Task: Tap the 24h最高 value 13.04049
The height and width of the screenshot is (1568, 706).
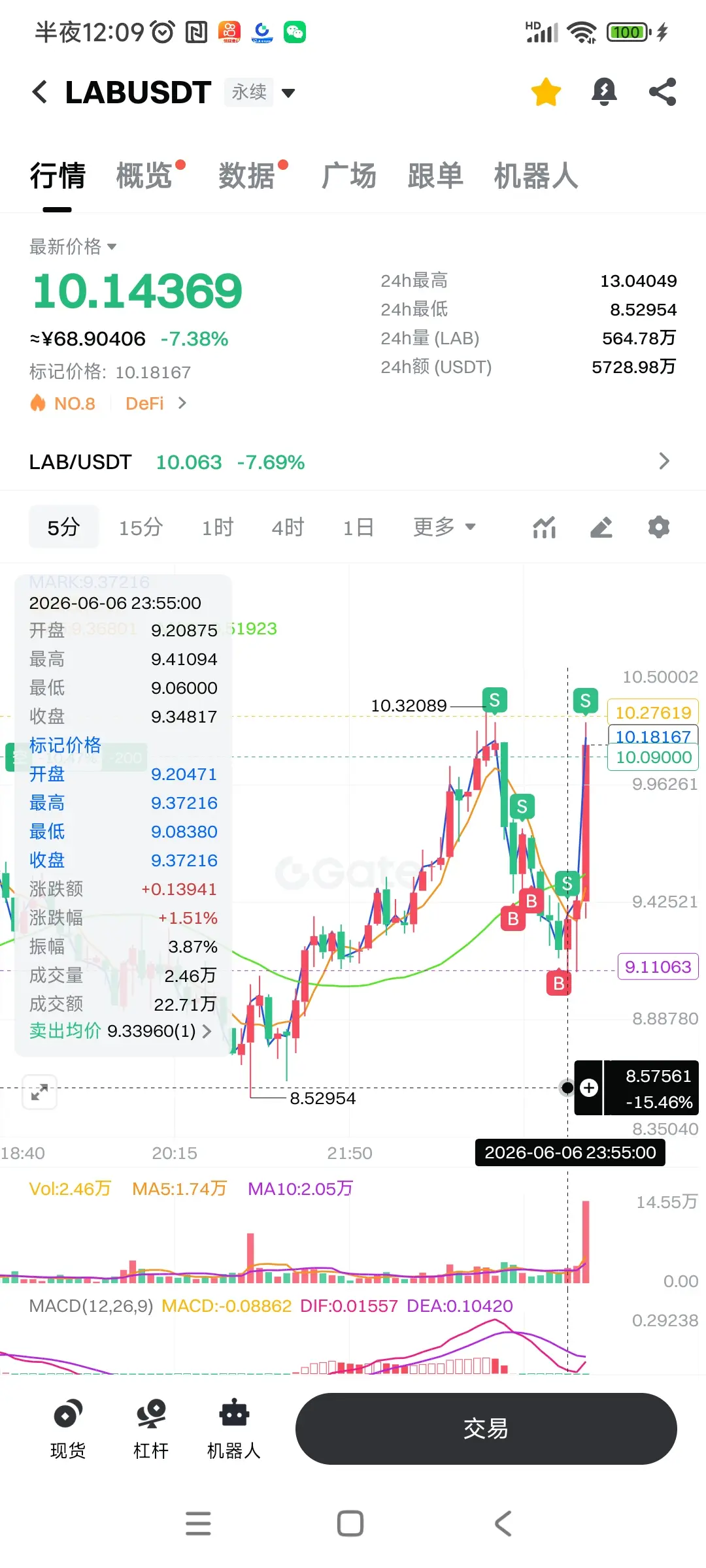Action: pyautogui.click(x=638, y=281)
